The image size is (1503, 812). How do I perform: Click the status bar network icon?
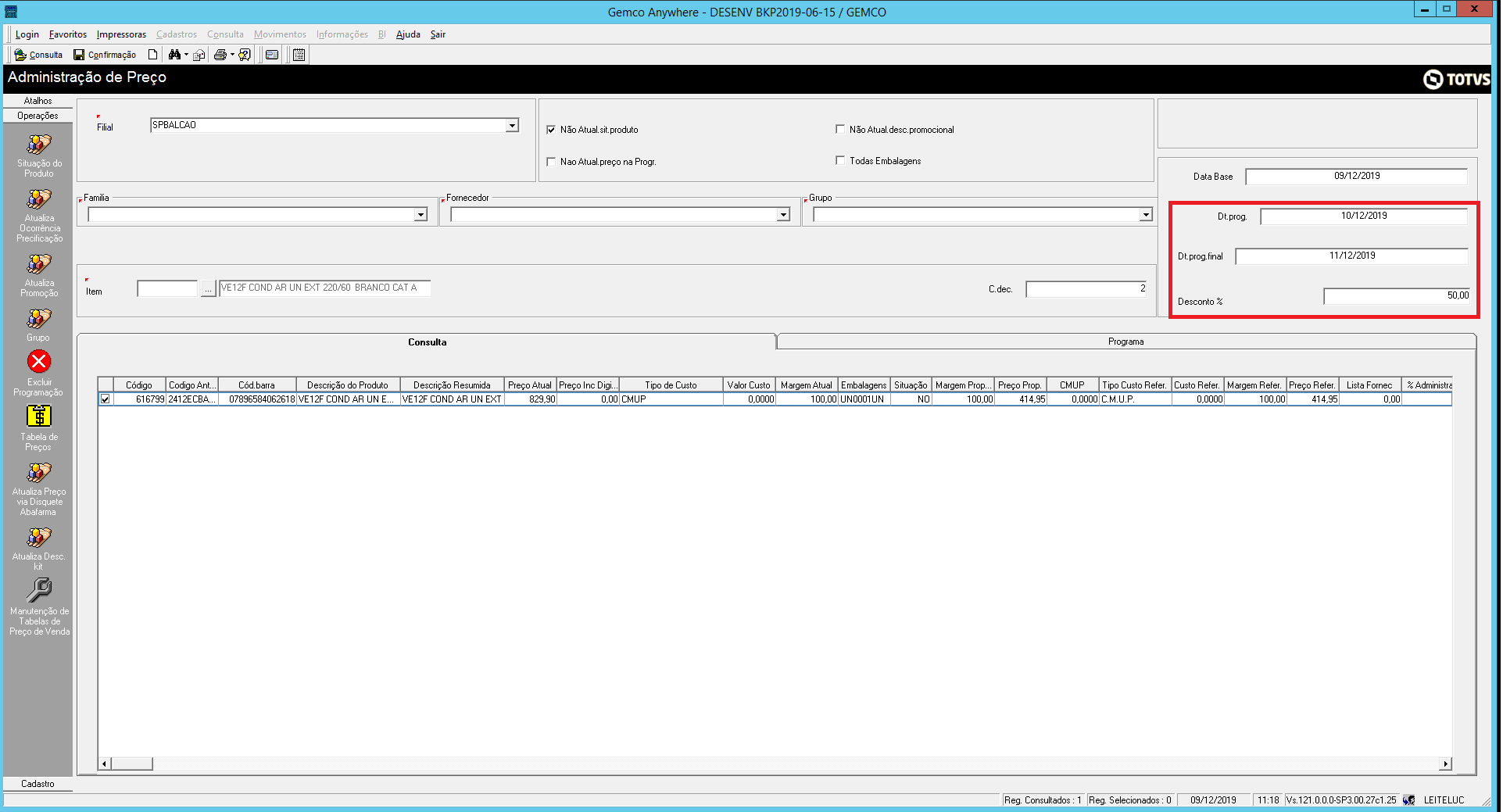1408,800
